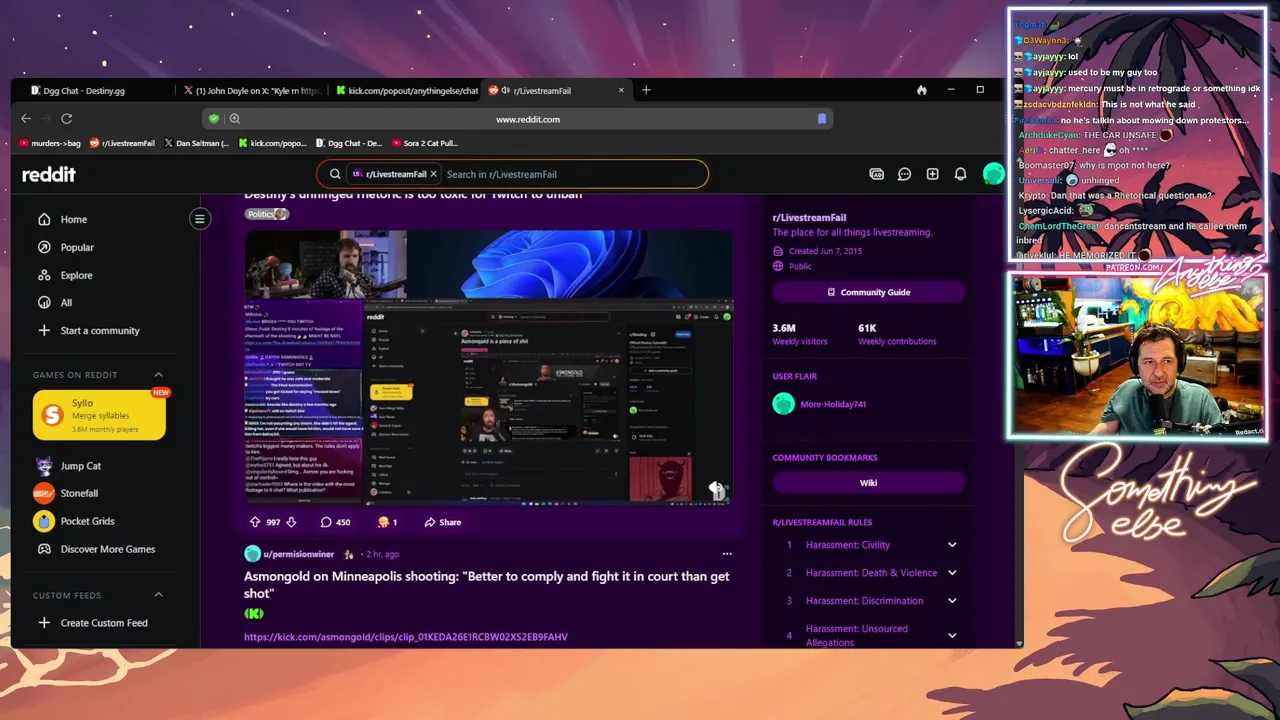
Task: Collapse the Custom Feeds section
Action: (158, 595)
